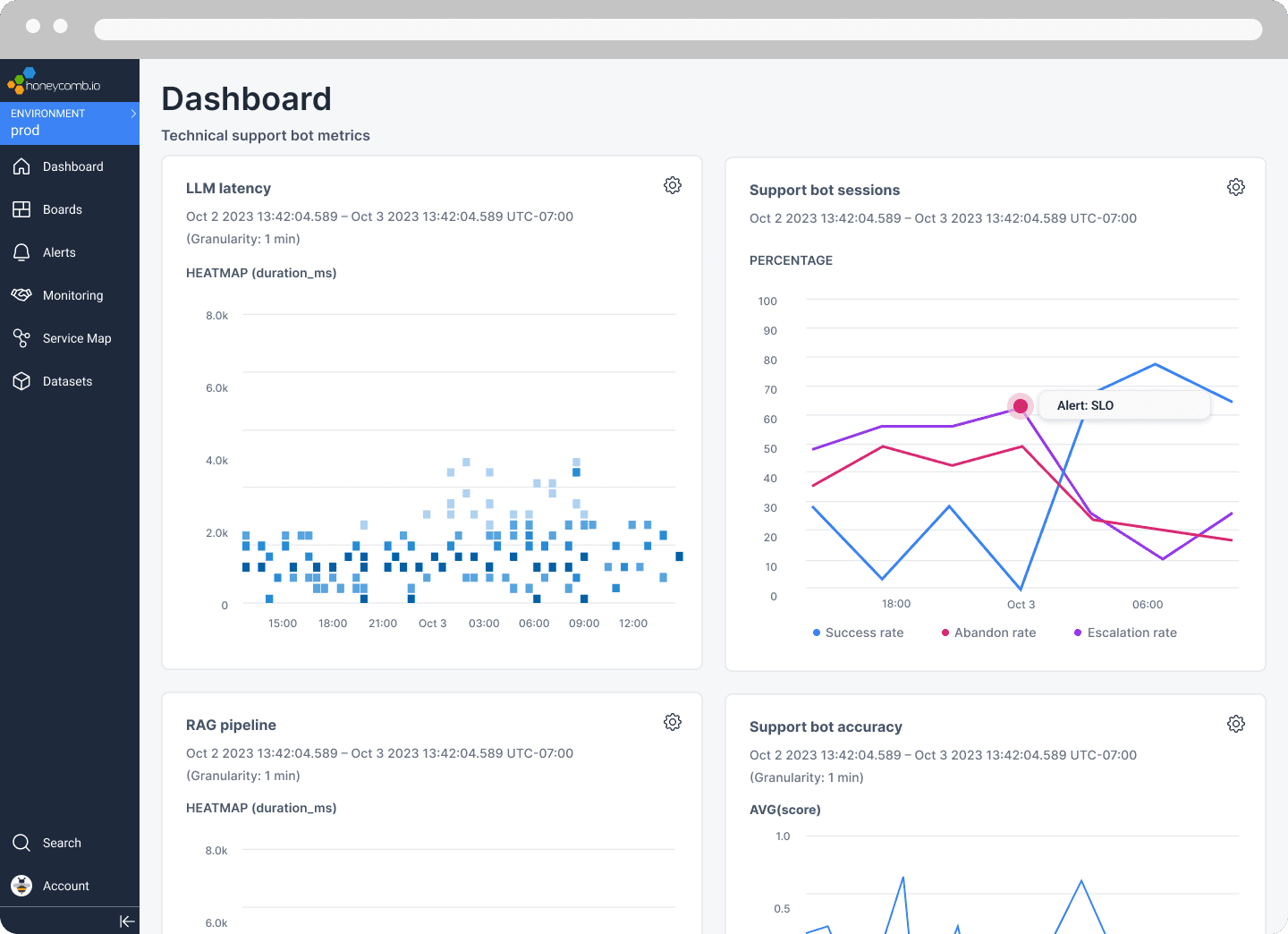Collapse the sidebar with the arrow control
The height and width of the screenshot is (934, 1288).
click(126, 921)
